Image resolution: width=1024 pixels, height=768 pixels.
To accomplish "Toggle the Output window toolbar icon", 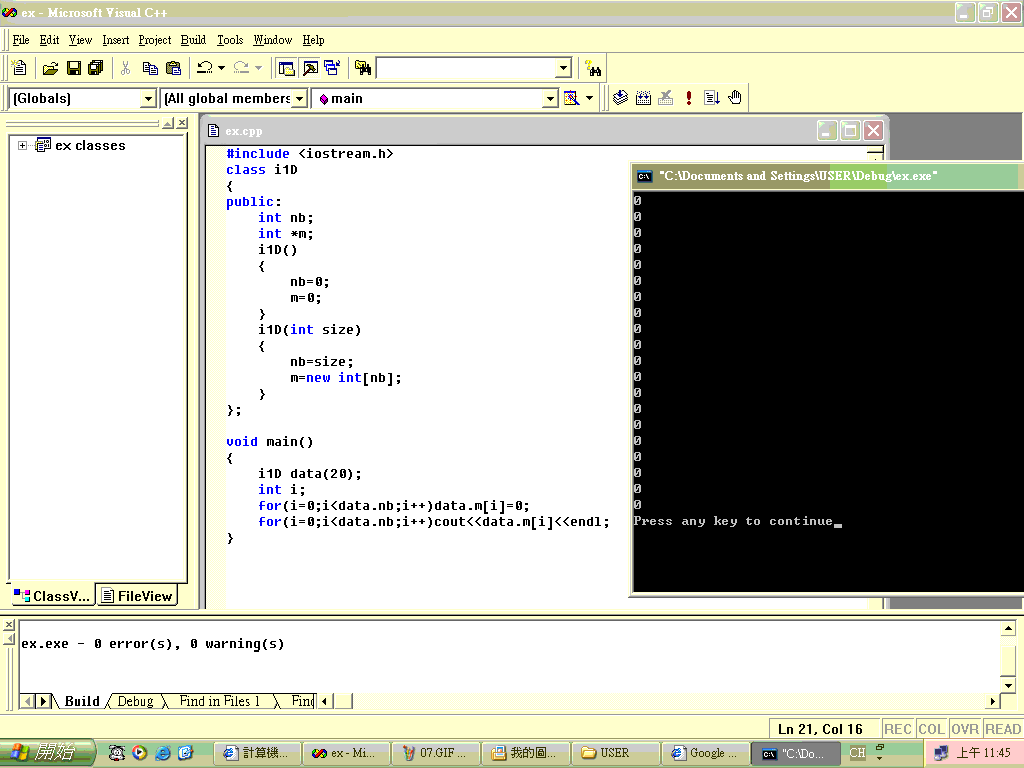I will 310,68.
